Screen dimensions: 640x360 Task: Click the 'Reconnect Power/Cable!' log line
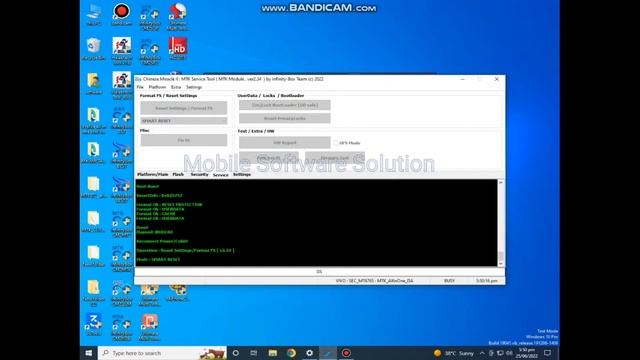point(162,241)
